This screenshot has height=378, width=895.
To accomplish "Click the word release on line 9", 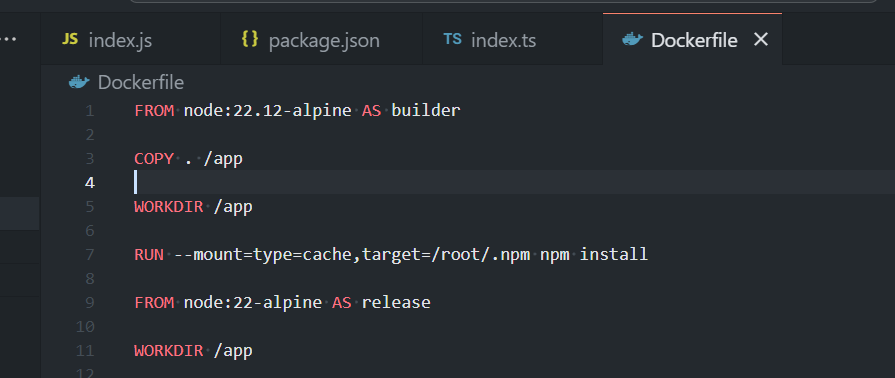I will (396, 303).
